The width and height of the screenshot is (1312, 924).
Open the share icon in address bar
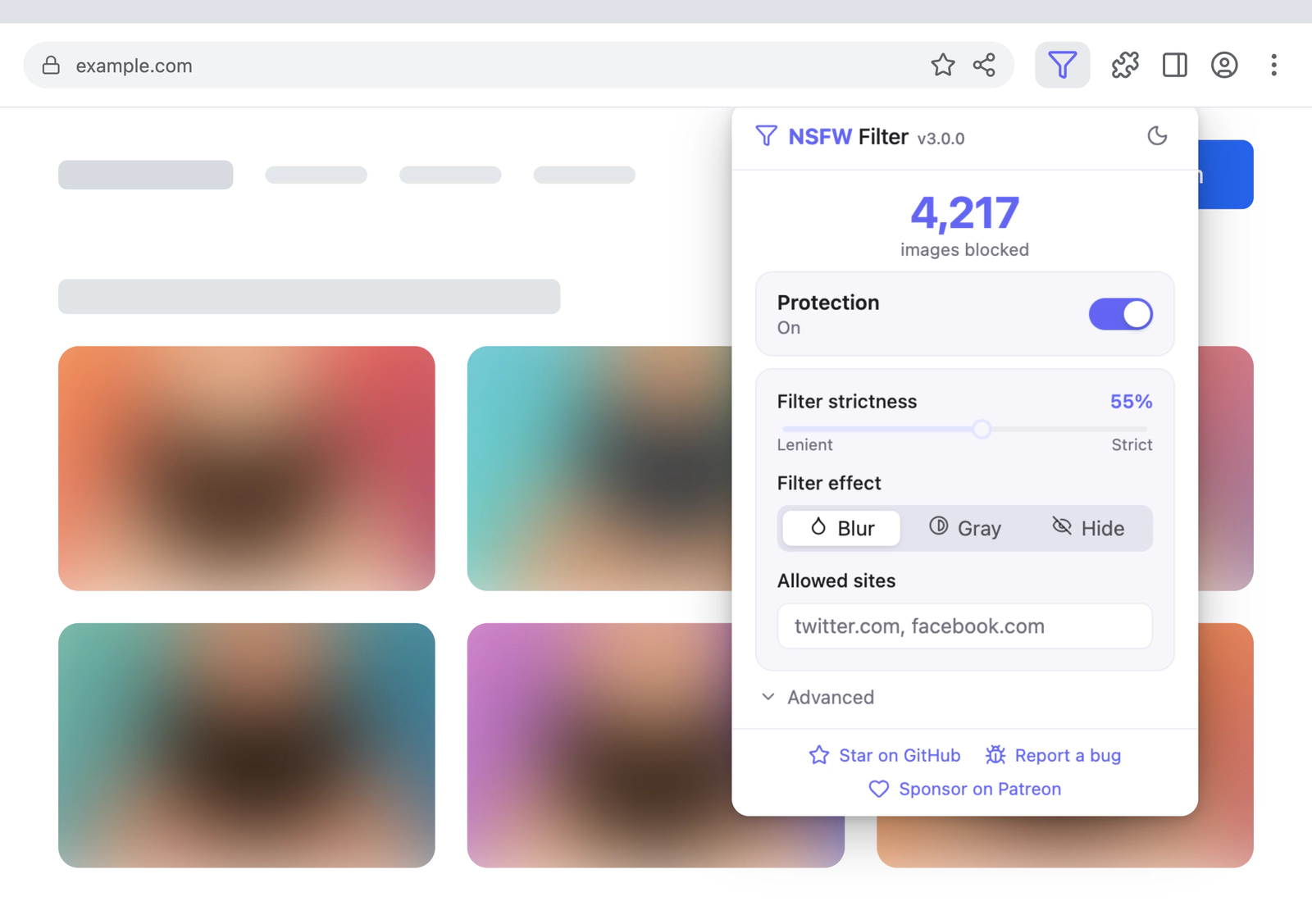(984, 65)
